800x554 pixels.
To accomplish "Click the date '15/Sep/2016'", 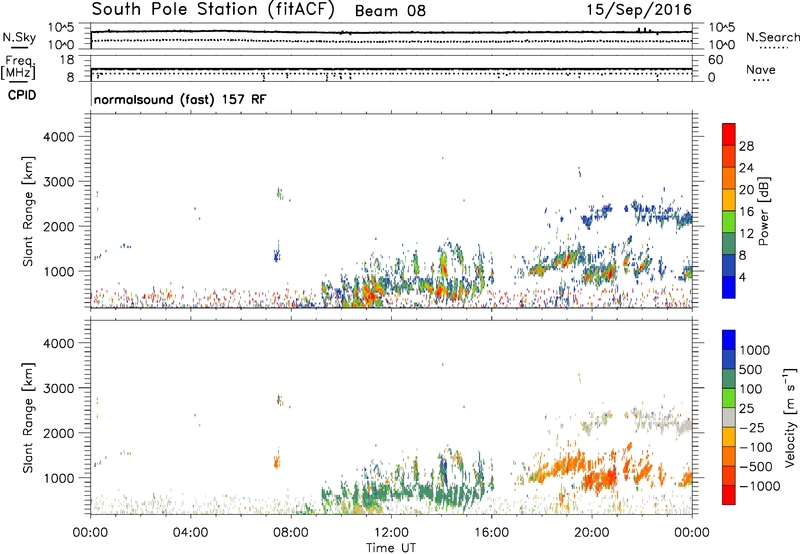I will [639, 10].
